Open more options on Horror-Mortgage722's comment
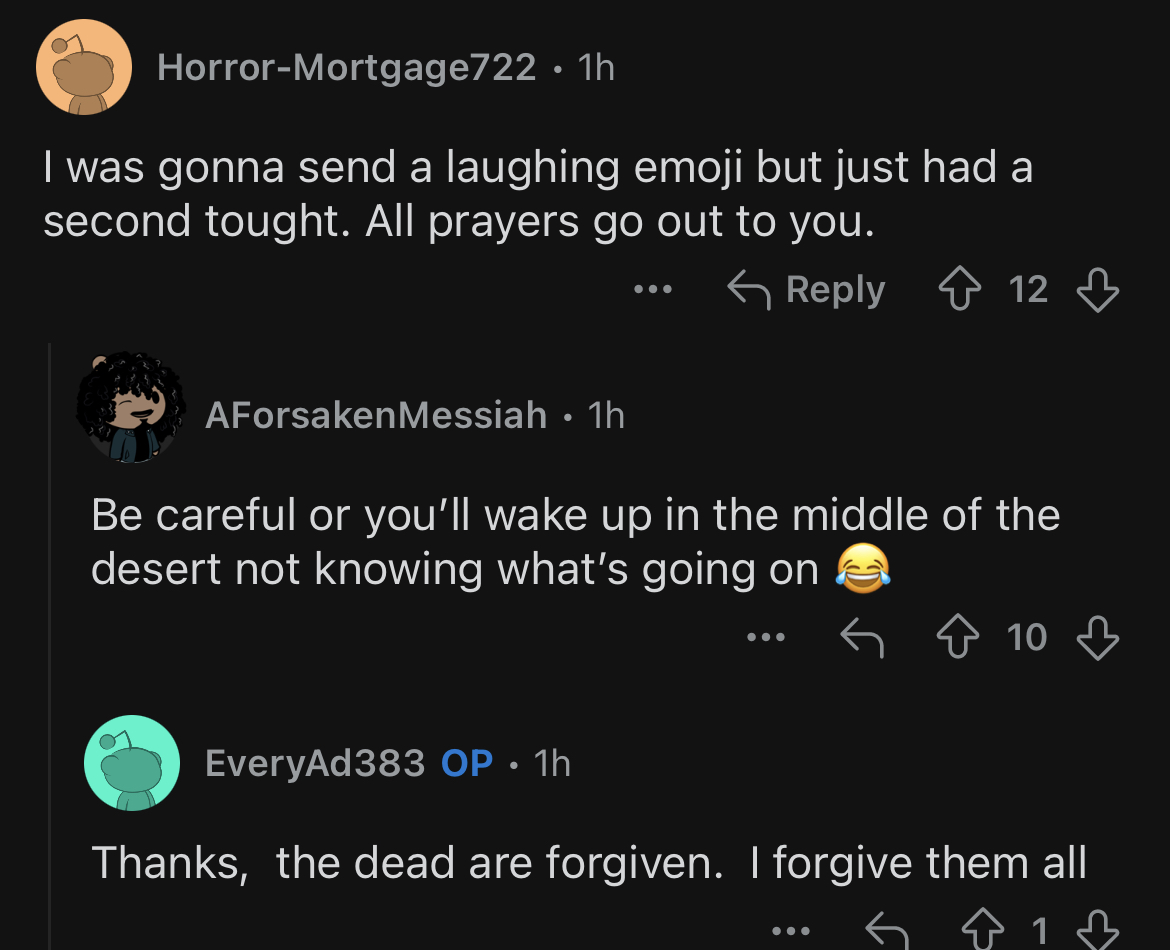This screenshot has height=950, width=1170. [x=653, y=289]
